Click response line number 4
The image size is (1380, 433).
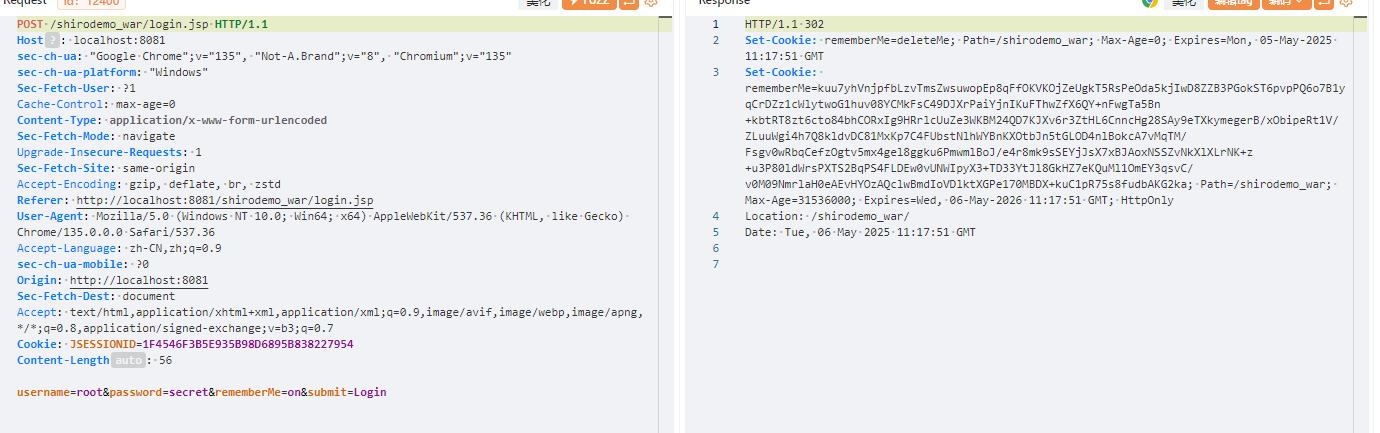click(x=715, y=216)
